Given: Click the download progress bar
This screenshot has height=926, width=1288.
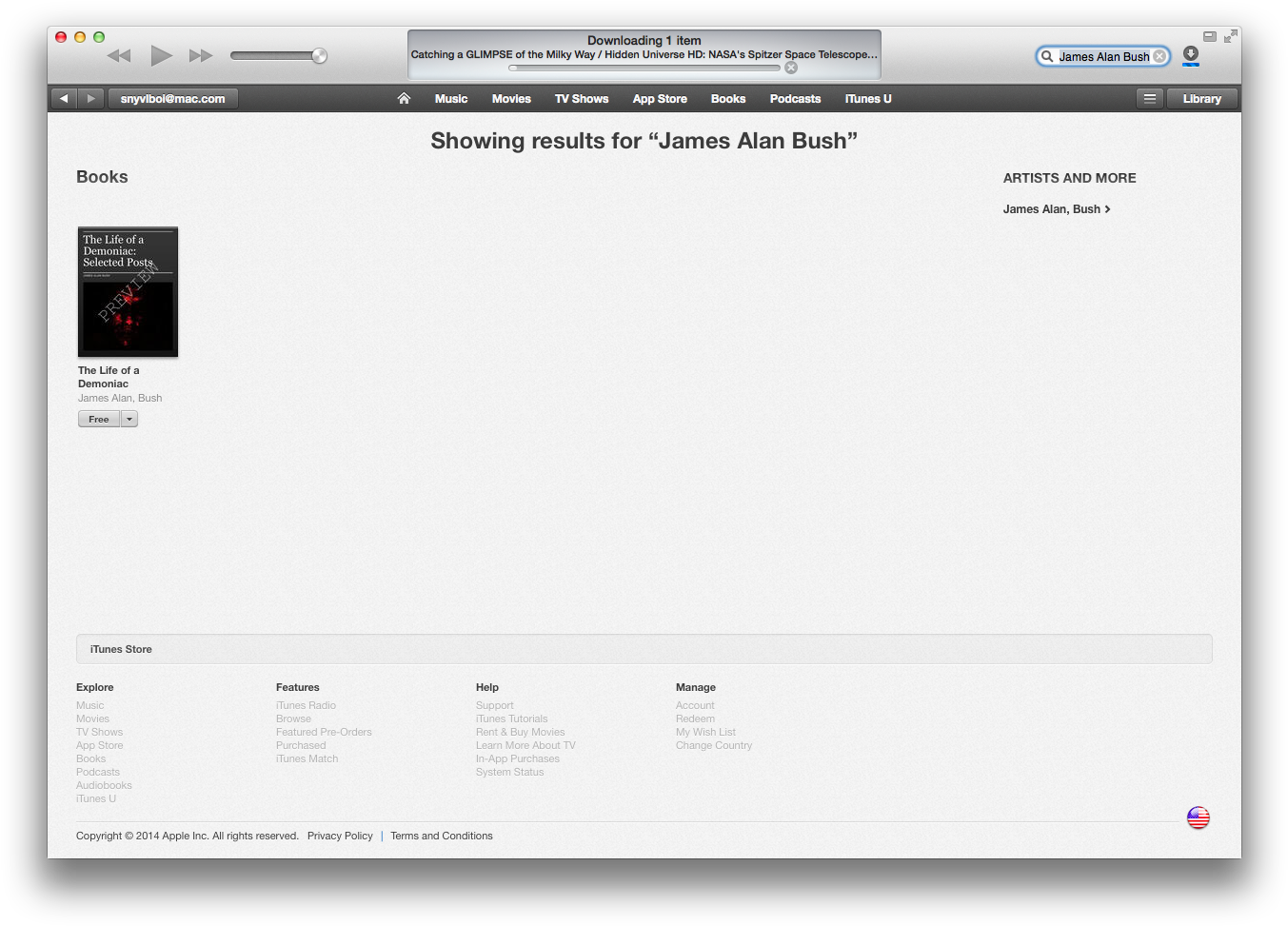Looking at the screenshot, I should coord(644,68).
